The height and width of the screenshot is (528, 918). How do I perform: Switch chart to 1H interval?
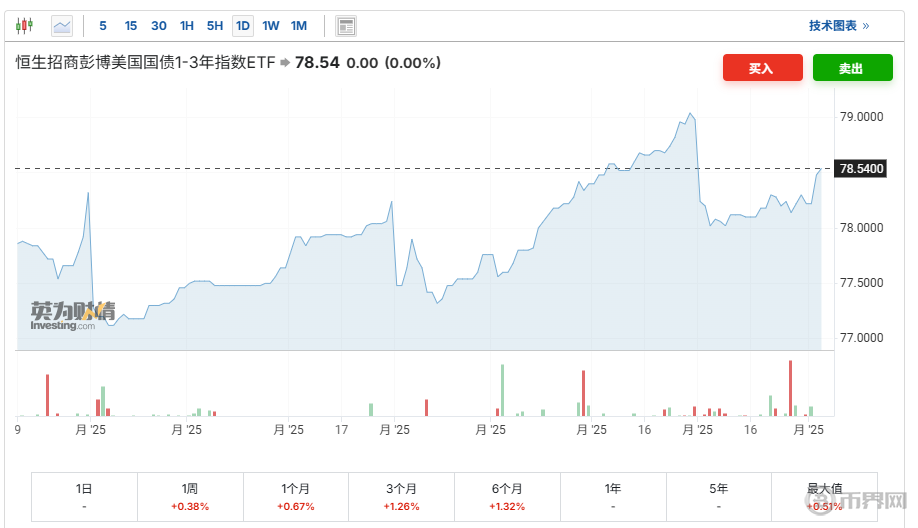coord(187,25)
